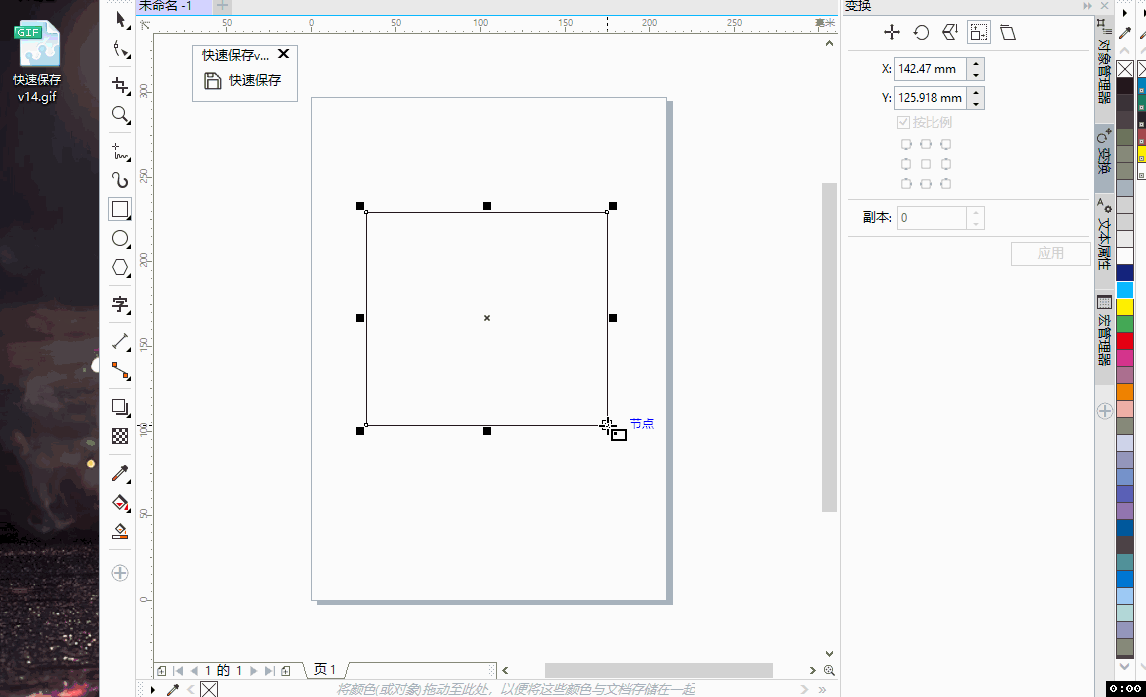This screenshot has height=697, width=1146.
Task: Activate the Zoom magnifier tool
Action: tap(121, 115)
